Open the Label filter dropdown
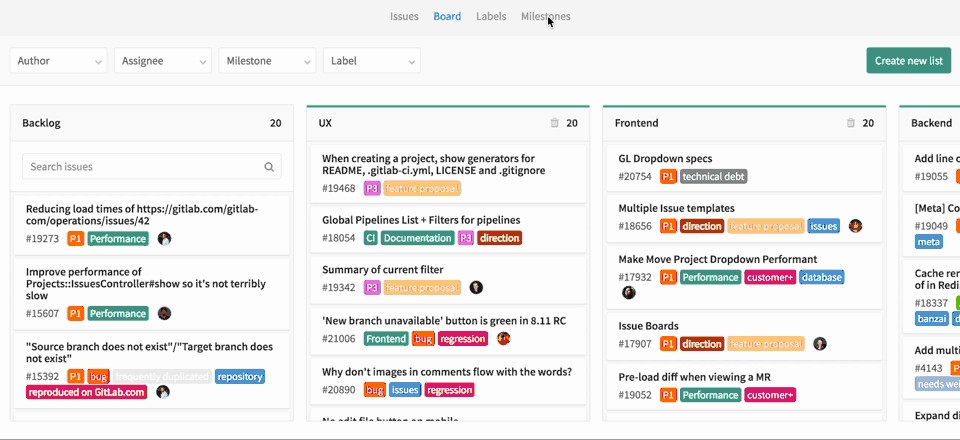Screen dimensions: 960x440 tap(371, 61)
